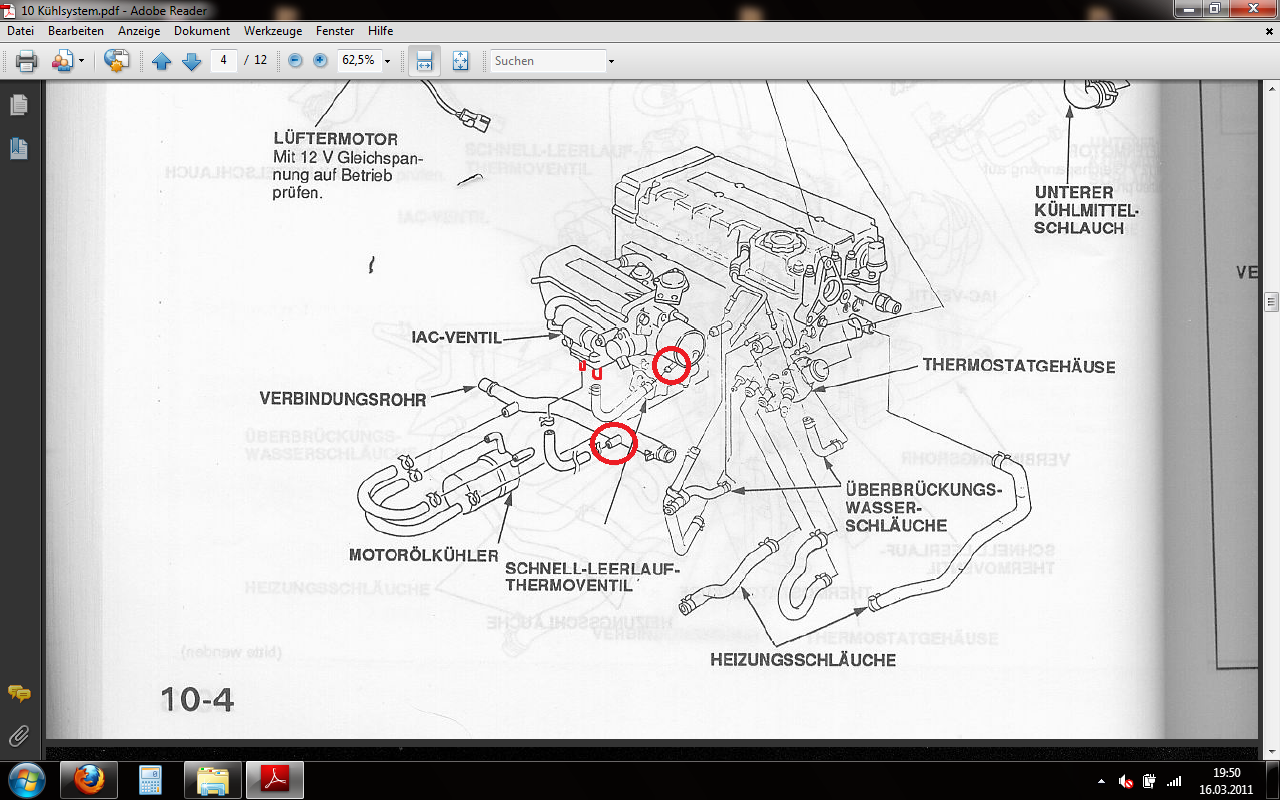The width and height of the screenshot is (1280, 800).
Task: Toggle fit one full page view
Action: pos(460,61)
